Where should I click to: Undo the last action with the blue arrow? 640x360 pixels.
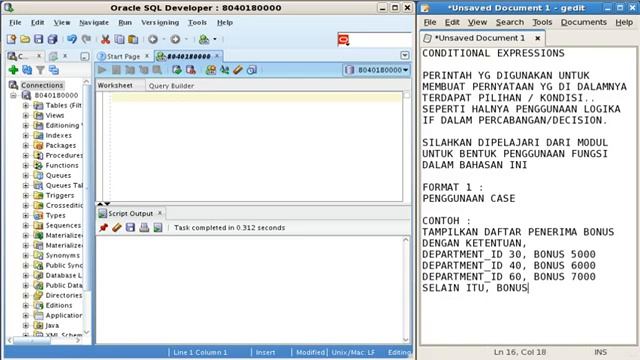click(72, 39)
